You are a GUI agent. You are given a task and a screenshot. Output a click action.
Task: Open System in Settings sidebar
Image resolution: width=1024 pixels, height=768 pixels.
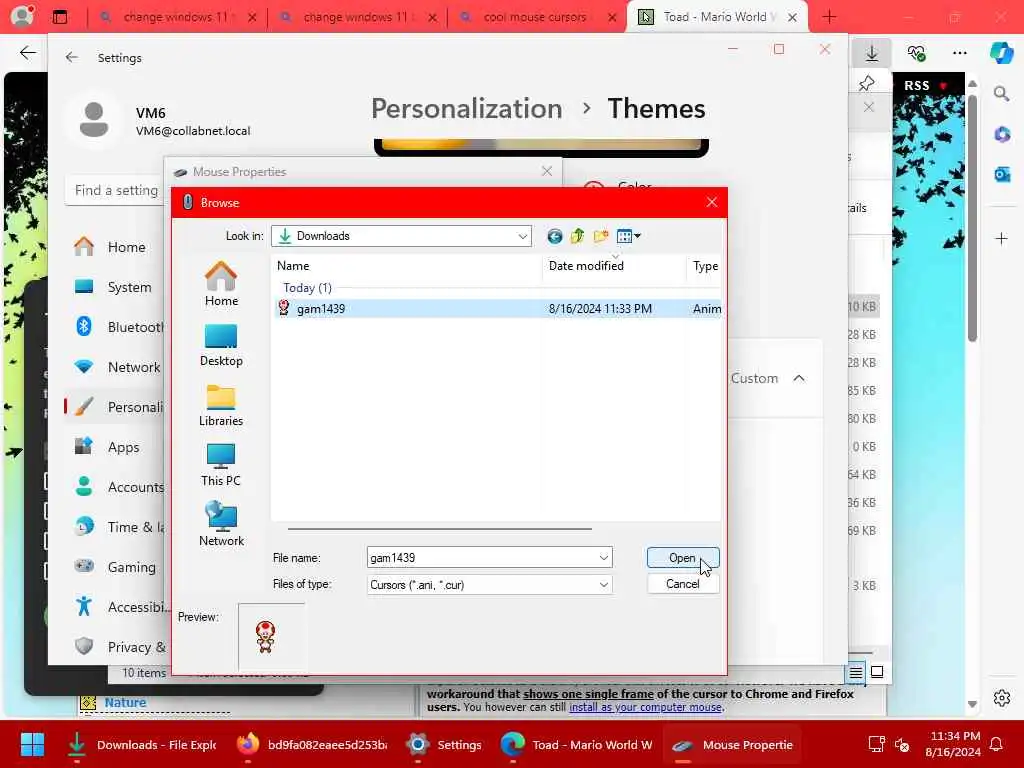[115, 287]
